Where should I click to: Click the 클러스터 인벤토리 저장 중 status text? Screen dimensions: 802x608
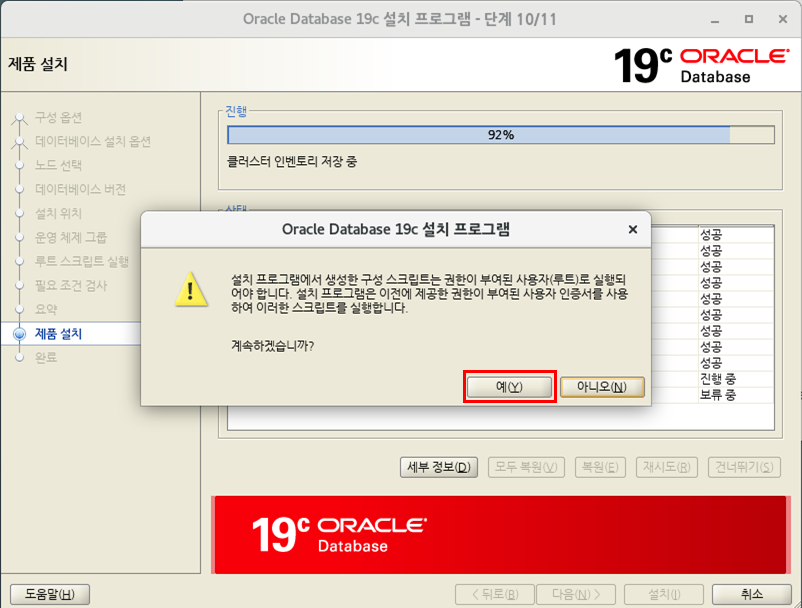pyautogui.click(x=292, y=162)
